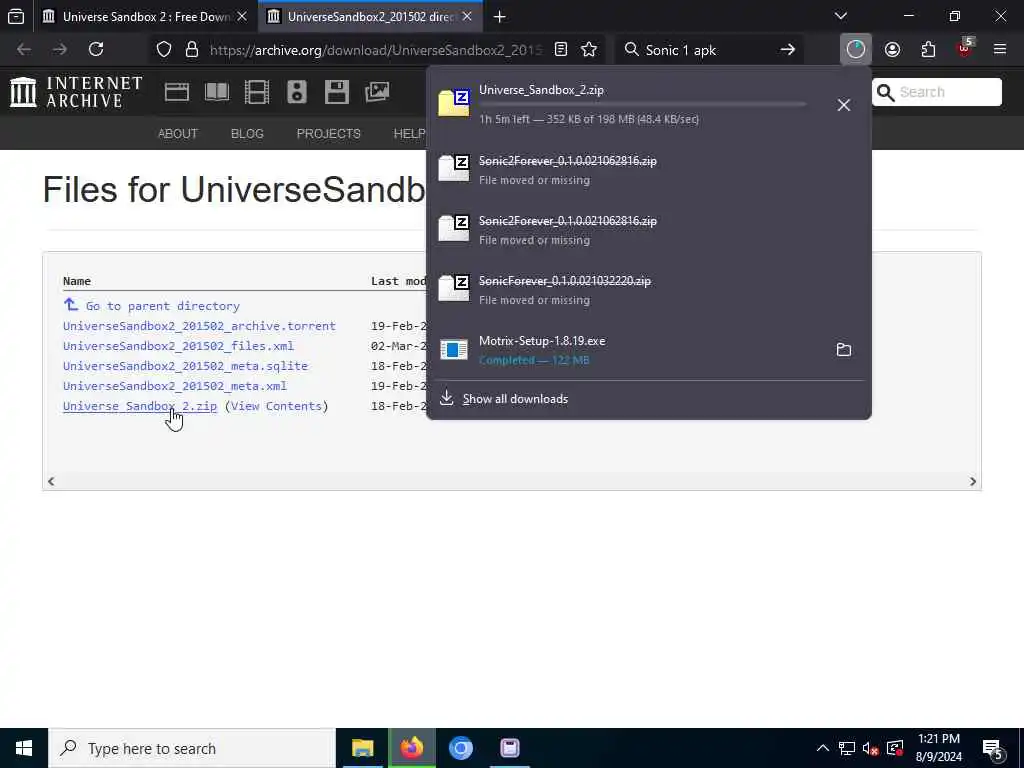Open the extensions puzzle icon

(928, 50)
